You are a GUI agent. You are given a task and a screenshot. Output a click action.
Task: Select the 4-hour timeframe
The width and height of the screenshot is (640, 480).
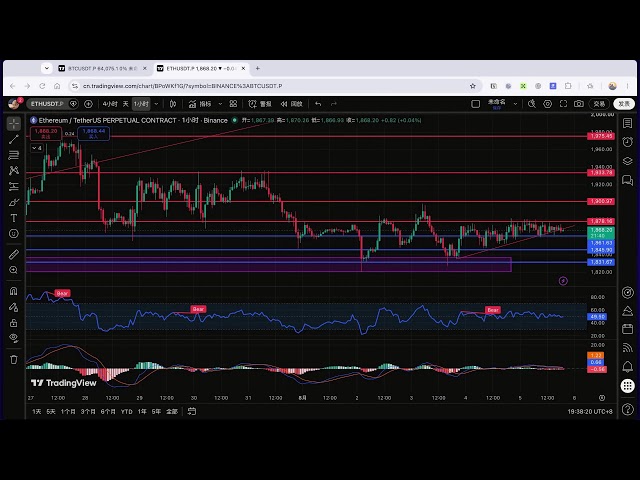pyautogui.click(x=110, y=104)
